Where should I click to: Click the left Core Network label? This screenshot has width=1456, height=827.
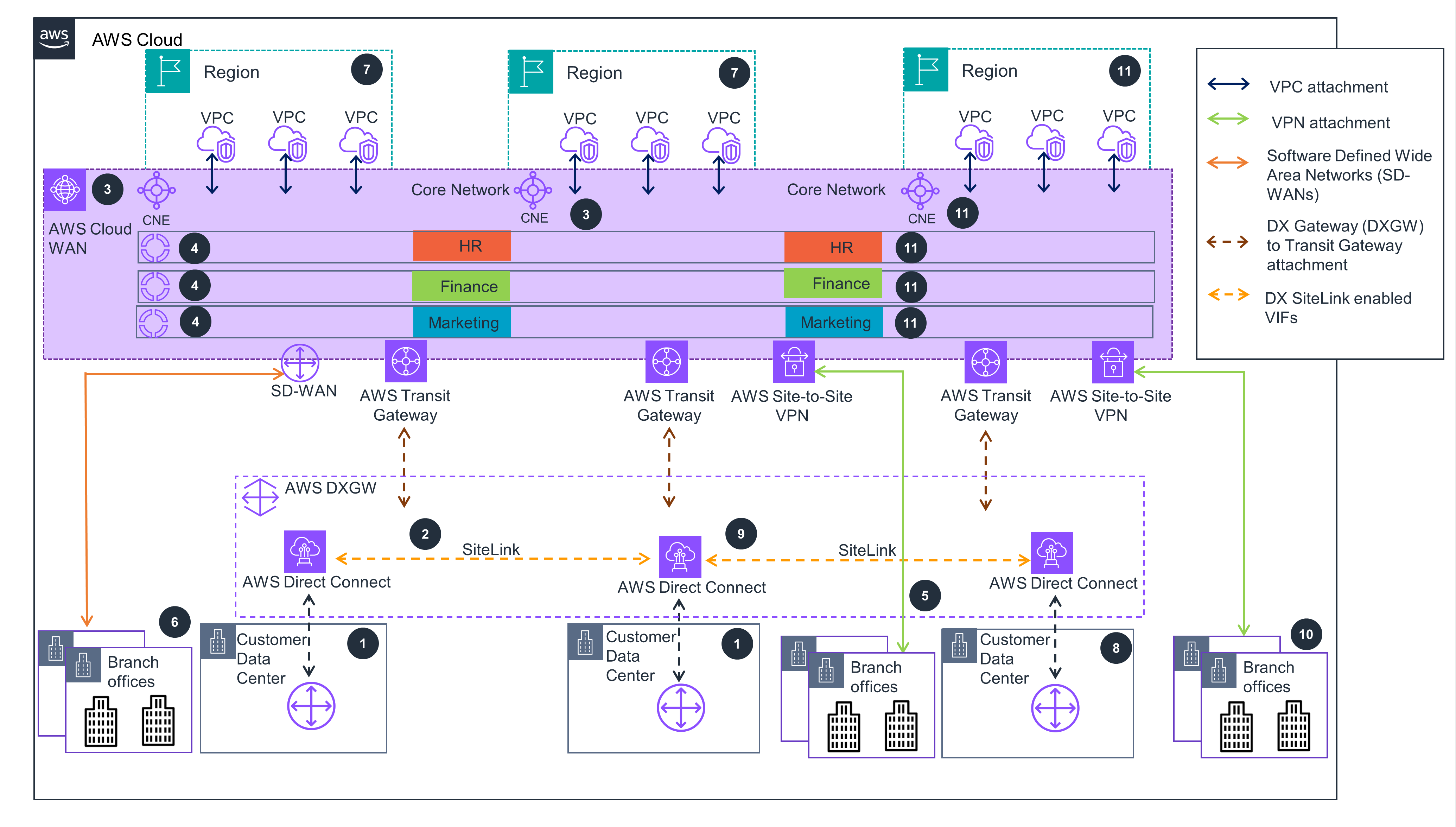(460, 190)
